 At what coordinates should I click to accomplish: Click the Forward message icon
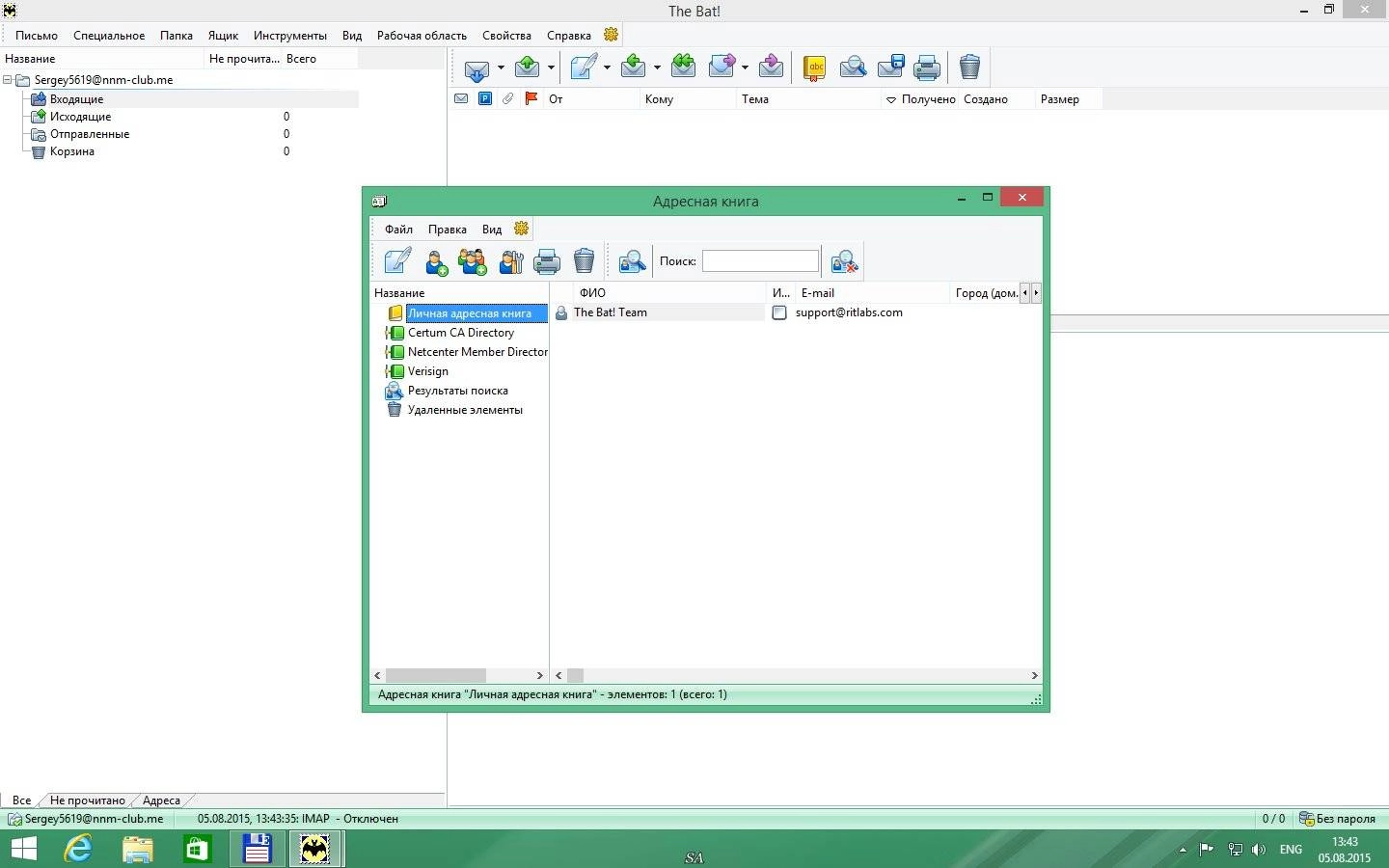[722, 67]
